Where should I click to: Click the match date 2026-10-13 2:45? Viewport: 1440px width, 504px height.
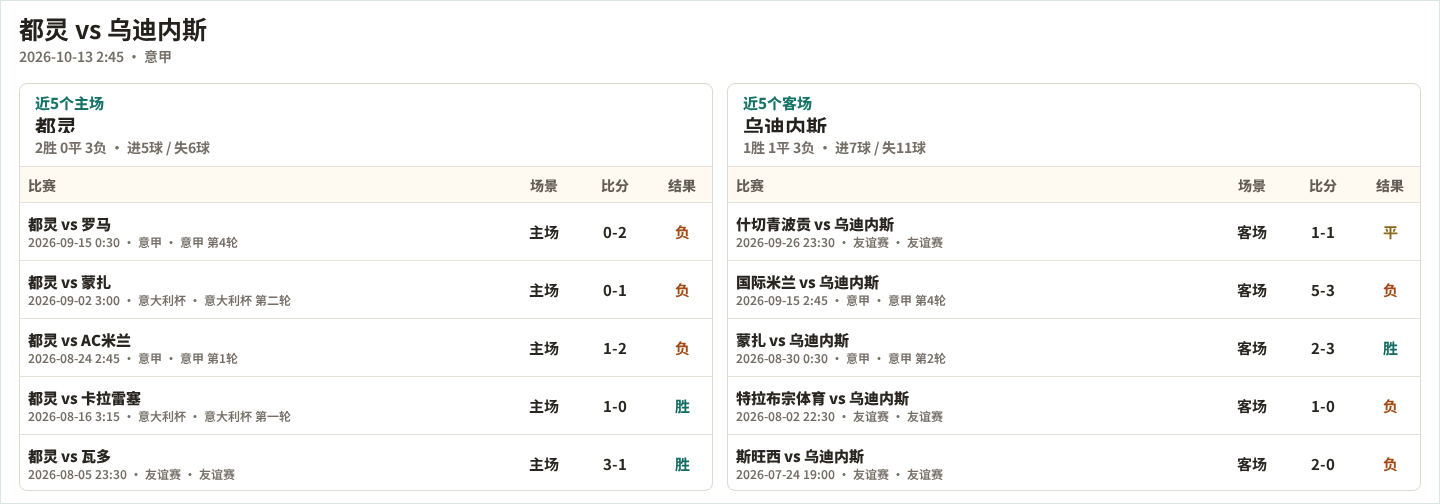(x=71, y=57)
